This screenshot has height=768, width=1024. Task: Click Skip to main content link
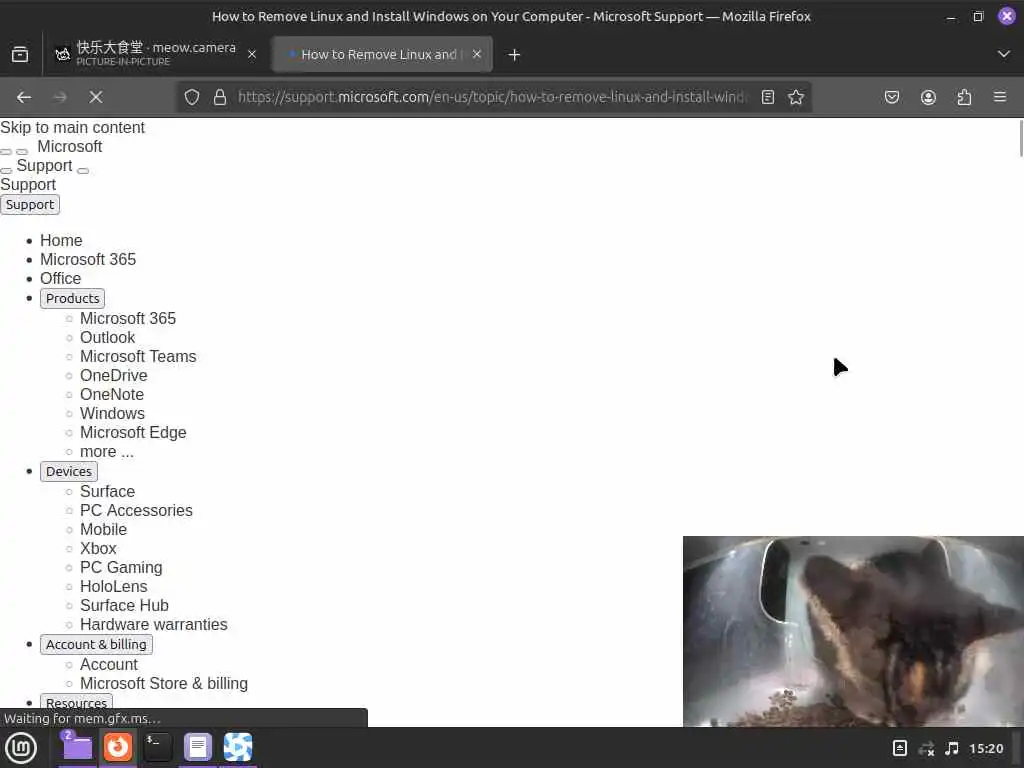72,127
